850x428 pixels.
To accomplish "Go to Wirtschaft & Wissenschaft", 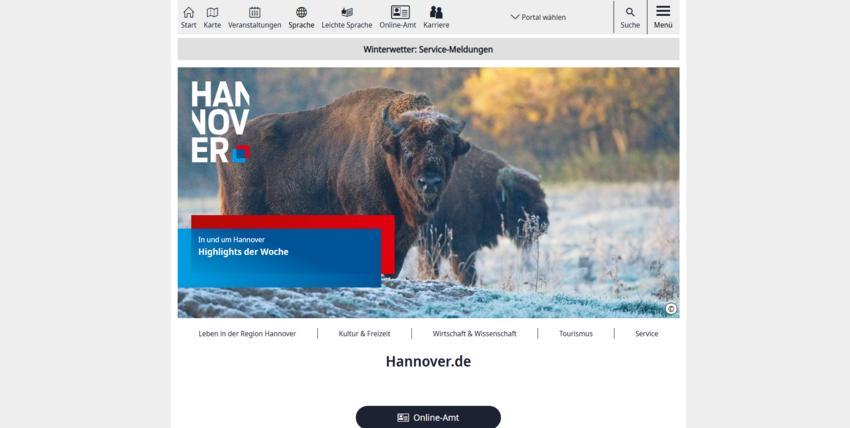I will 474,334.
